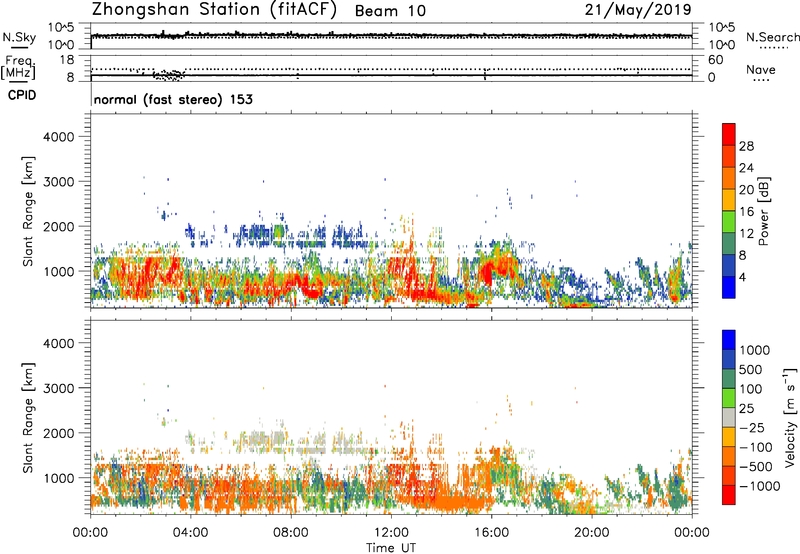Click the "2000" tick of power panel
800x554 pixels.
59,226
